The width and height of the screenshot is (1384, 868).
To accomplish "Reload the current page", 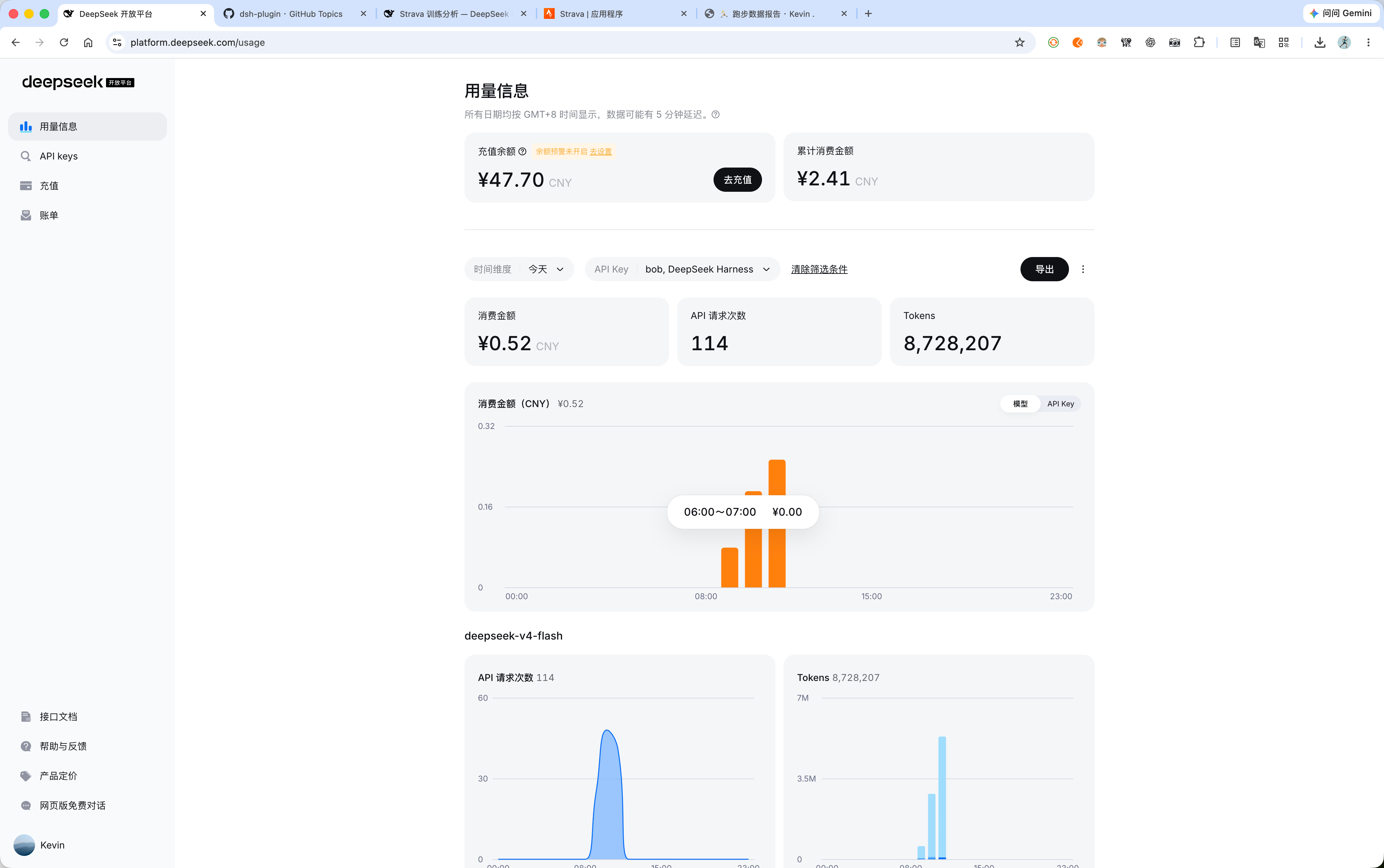I will coord(64,42).
